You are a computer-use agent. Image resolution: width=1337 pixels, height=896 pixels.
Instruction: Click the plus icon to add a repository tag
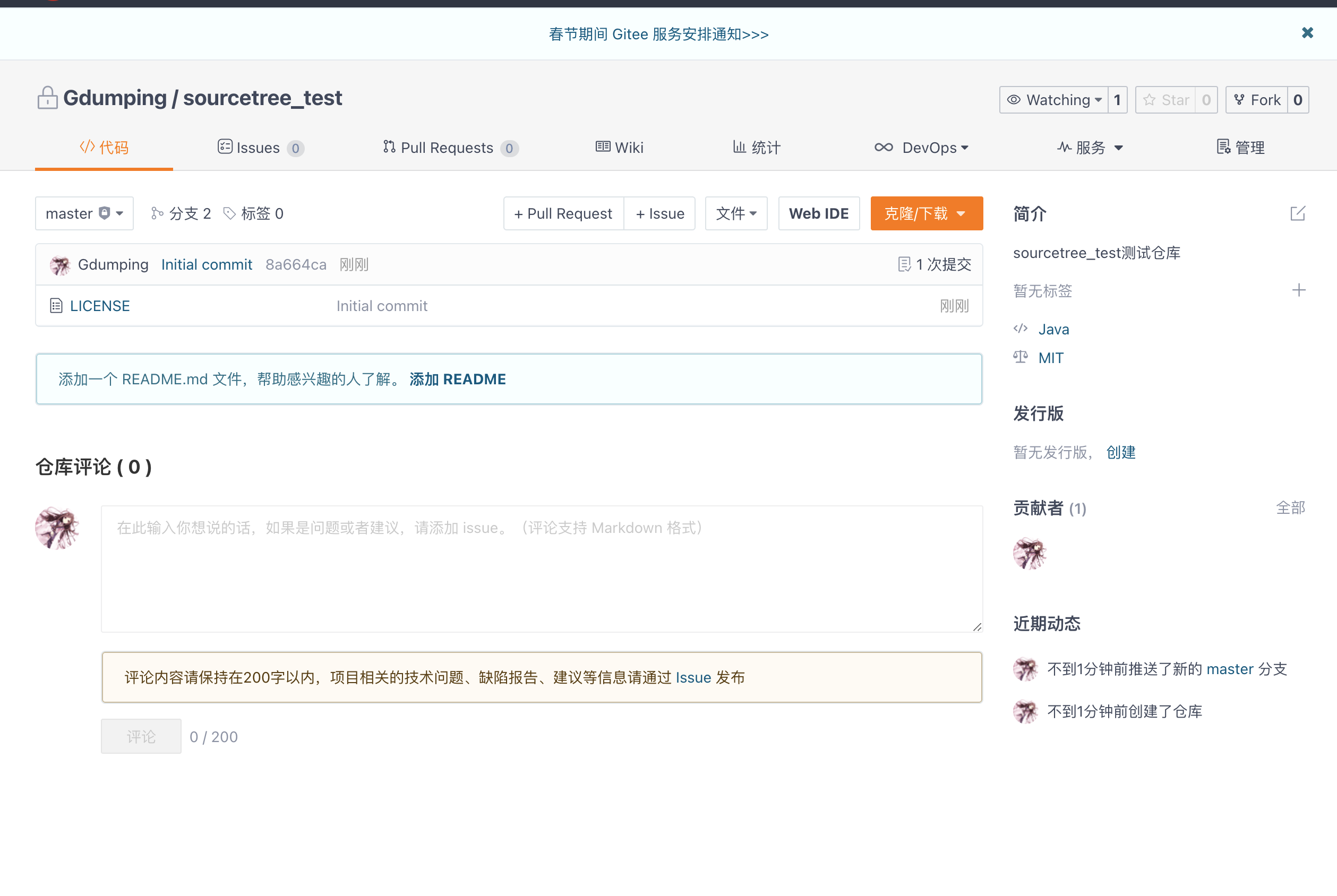1299,290
